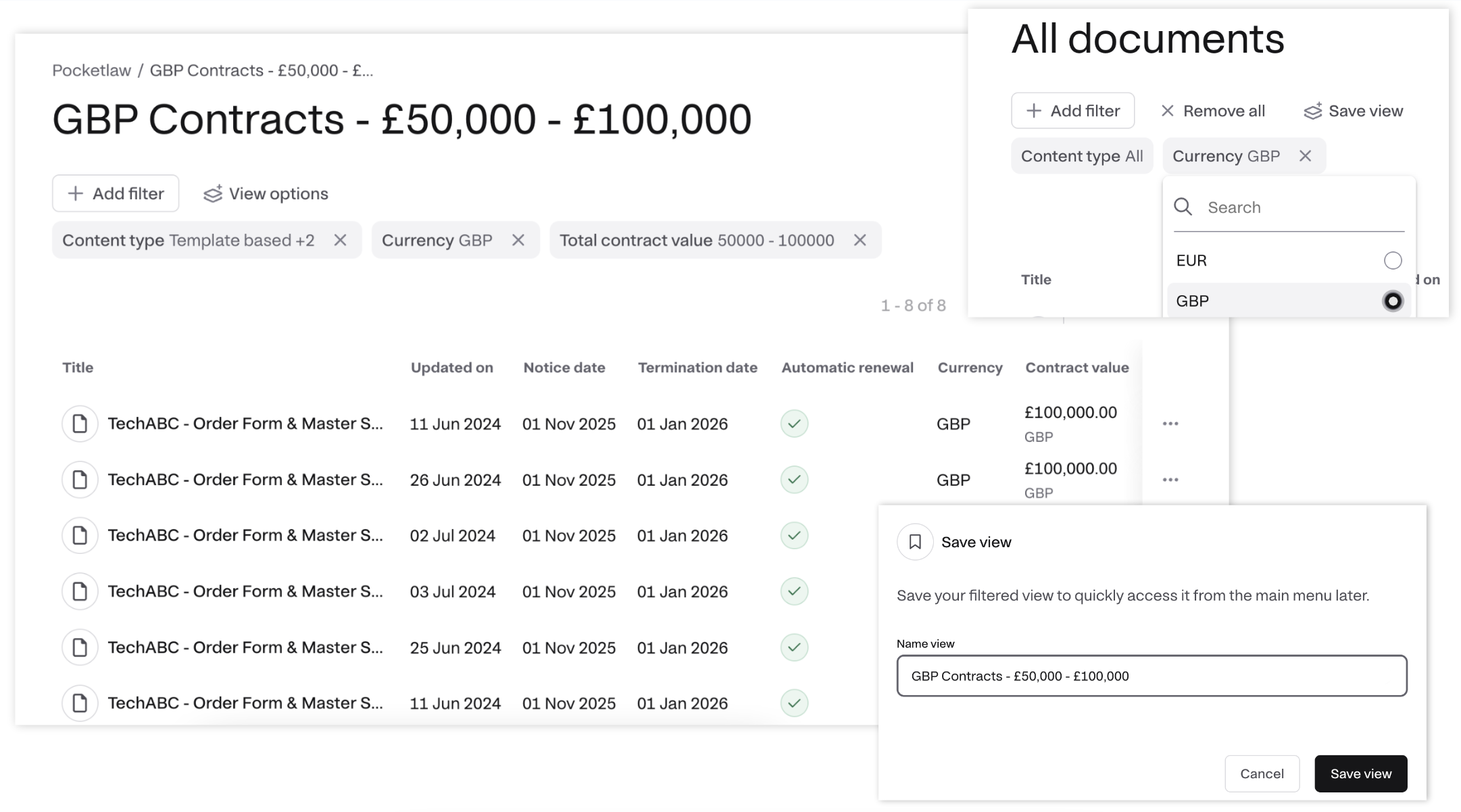
Task: Click the search magnifier icon in currency dropdown
Action: [x=1183, y=207]
